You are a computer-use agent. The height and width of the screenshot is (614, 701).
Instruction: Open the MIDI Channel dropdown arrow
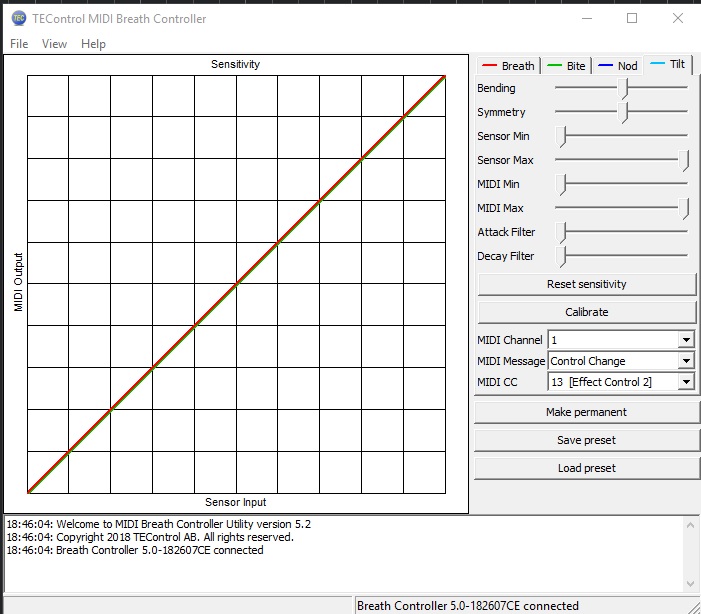[x=686, y=340]
